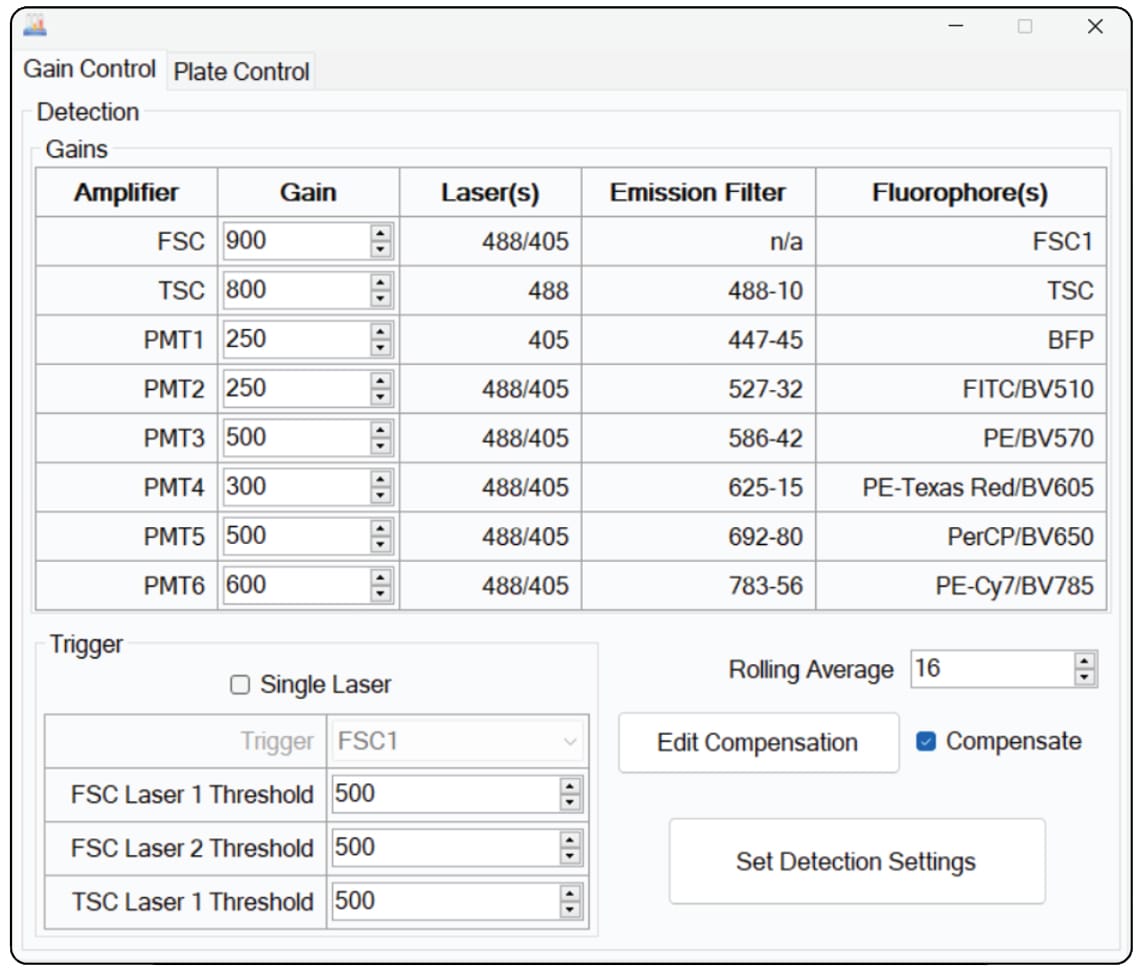Open the Edit Compensation dialog
Screen dimensions: 1145x973
coord(758,741)
